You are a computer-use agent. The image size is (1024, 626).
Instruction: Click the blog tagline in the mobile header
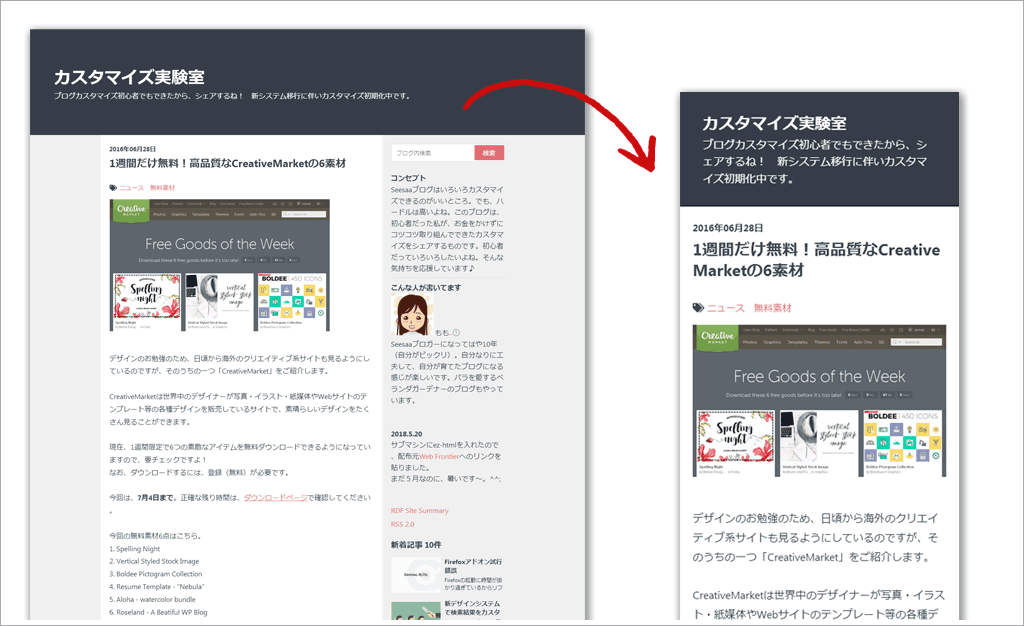[814, 161]
